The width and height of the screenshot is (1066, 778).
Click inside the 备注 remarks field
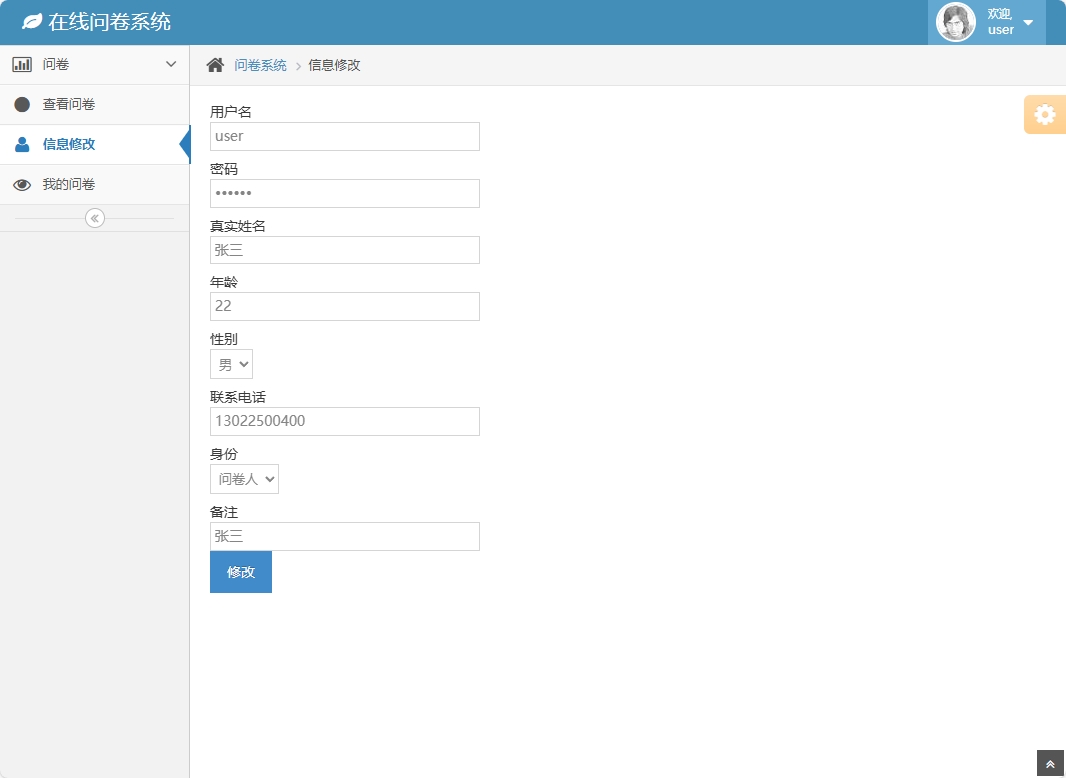344,536
